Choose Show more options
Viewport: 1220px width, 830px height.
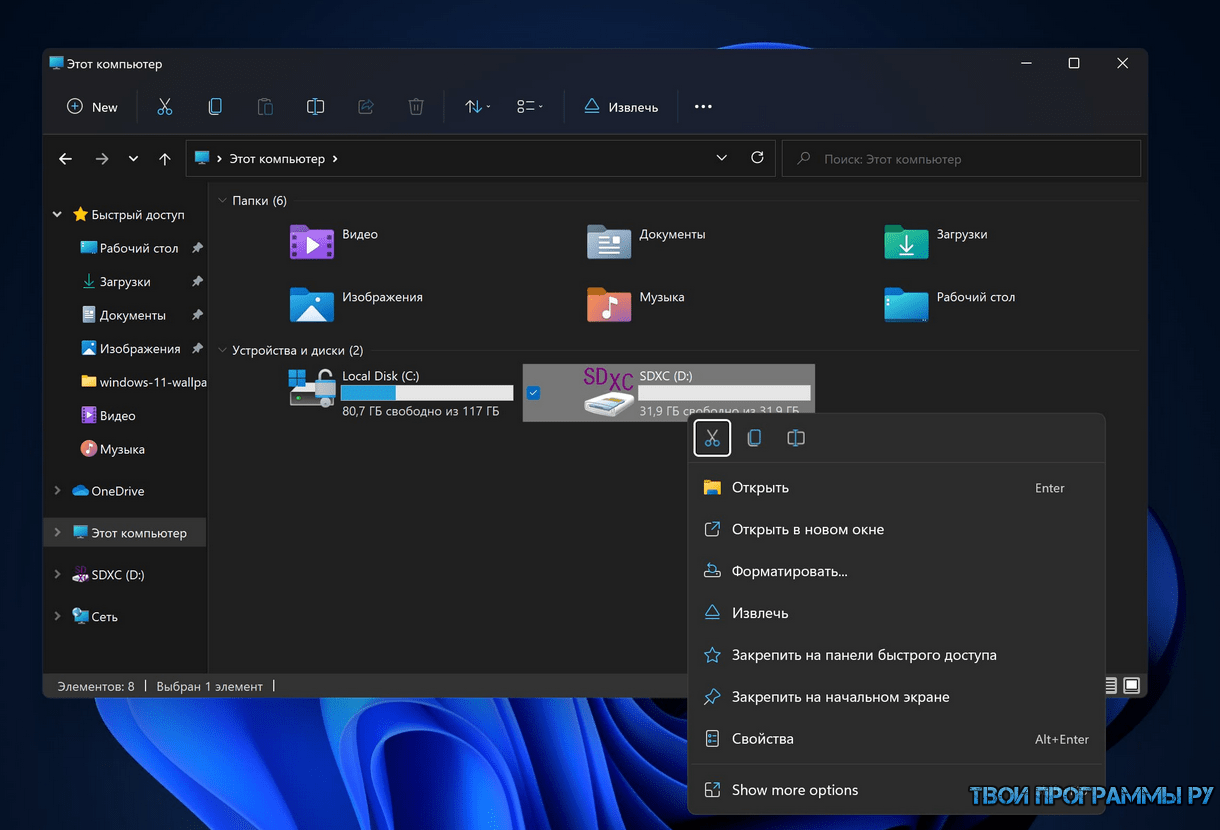[897, 790]
